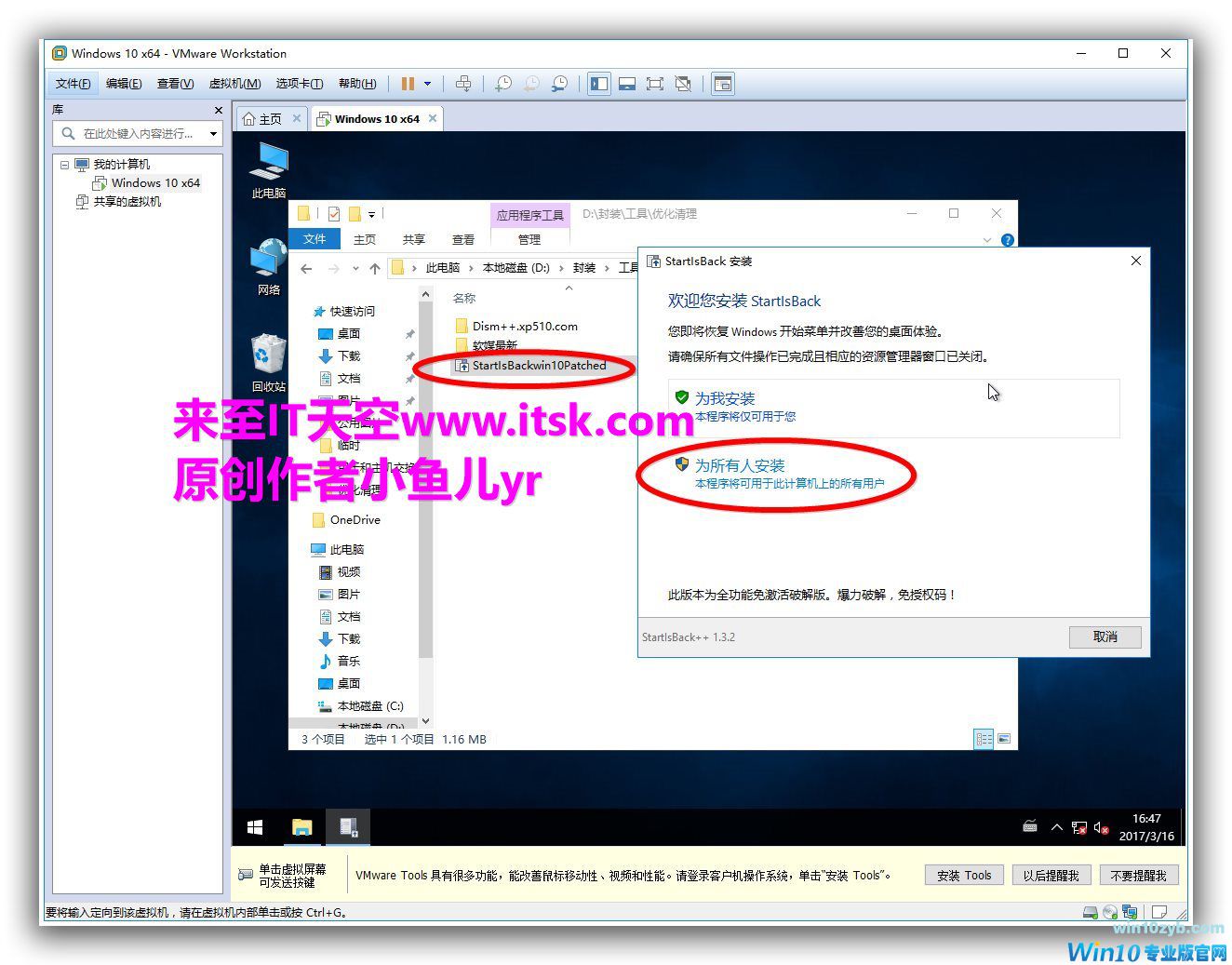The height and width of the screenshot is (965, 1232).
Task: Expand the Explorer ribbon with chevron
Action: [x=987, y=240]
